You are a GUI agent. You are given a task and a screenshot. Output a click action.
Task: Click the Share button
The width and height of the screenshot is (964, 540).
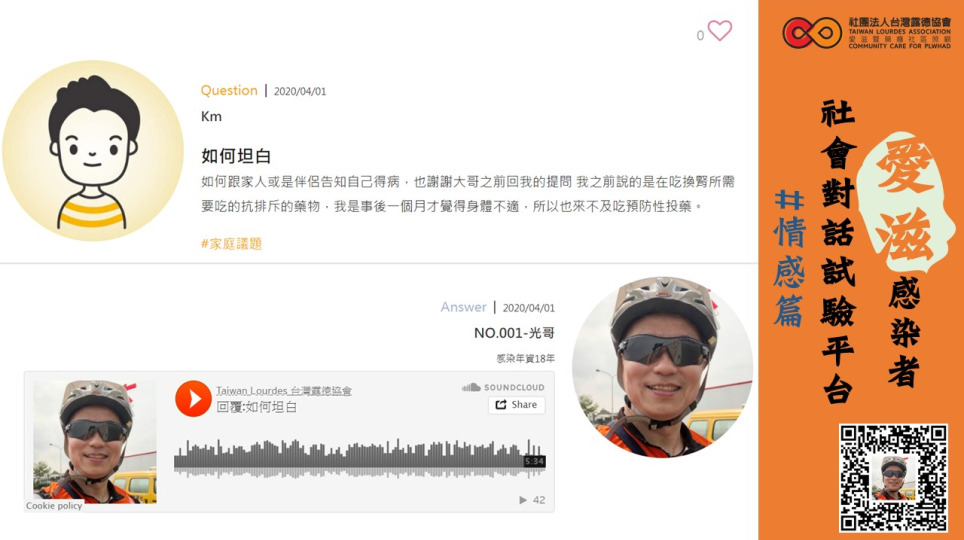coord(516,405)
